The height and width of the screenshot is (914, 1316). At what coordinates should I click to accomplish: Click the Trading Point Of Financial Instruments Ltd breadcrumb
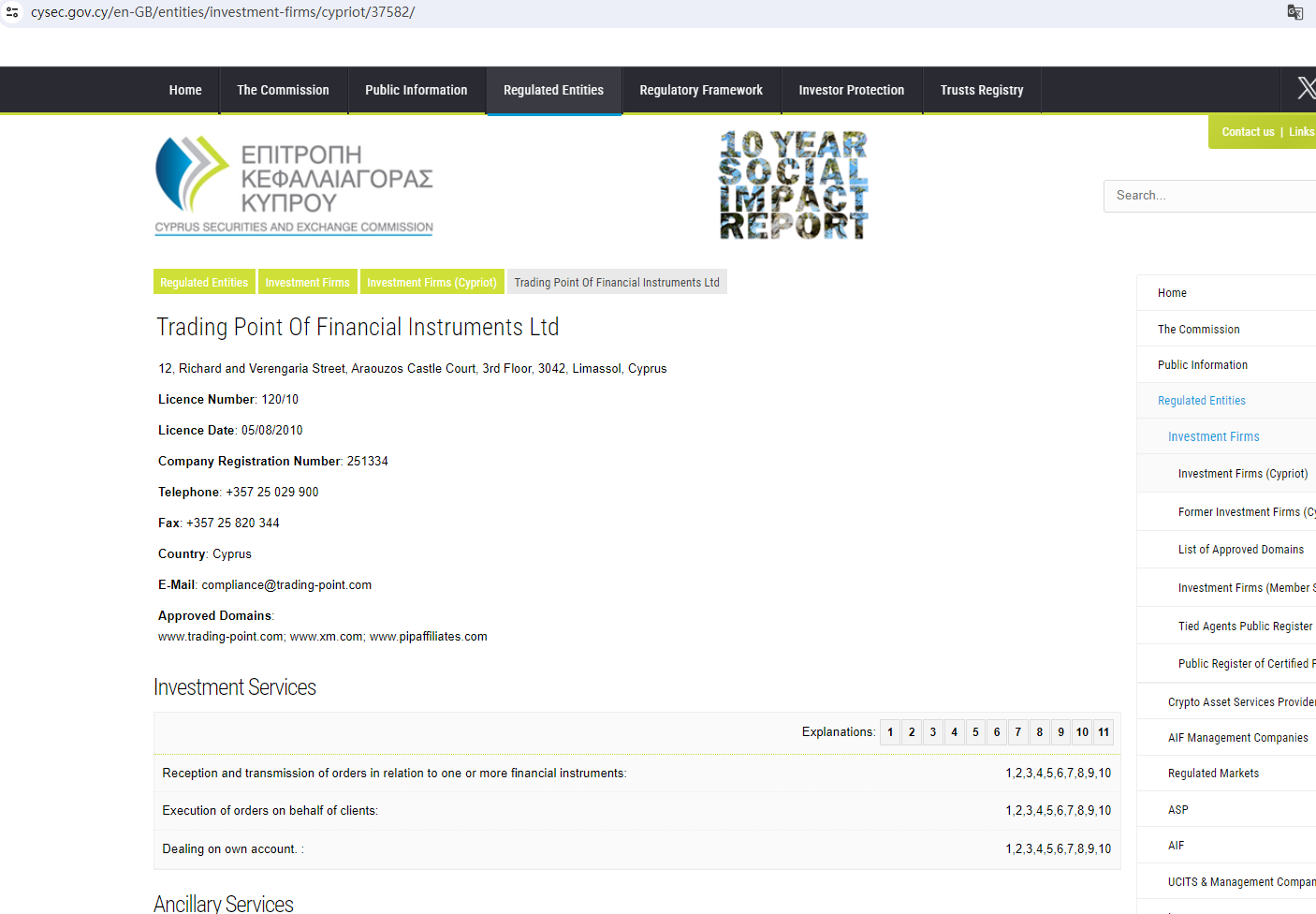[x=617, y=282]
